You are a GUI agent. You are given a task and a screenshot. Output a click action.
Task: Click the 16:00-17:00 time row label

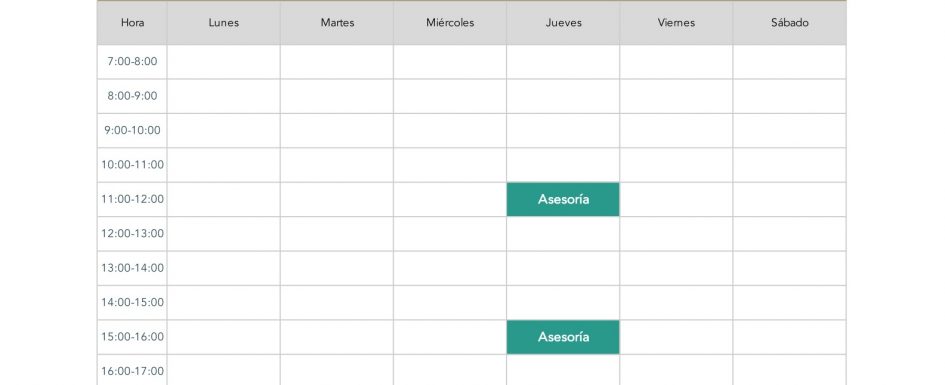click(132, 370)
